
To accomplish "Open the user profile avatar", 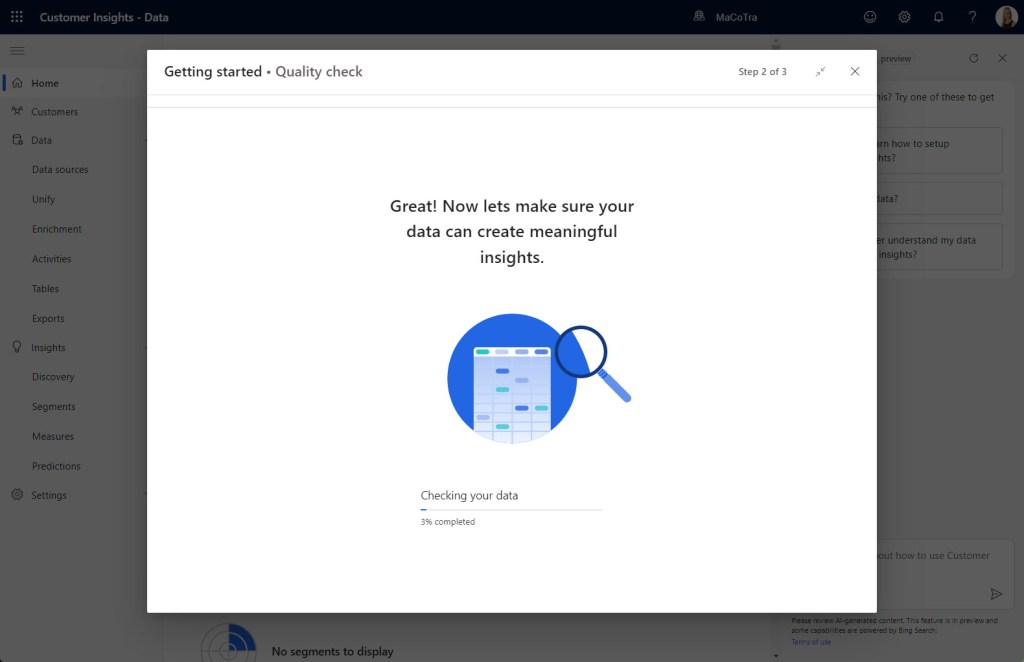I will click(x=1006, y=17).
